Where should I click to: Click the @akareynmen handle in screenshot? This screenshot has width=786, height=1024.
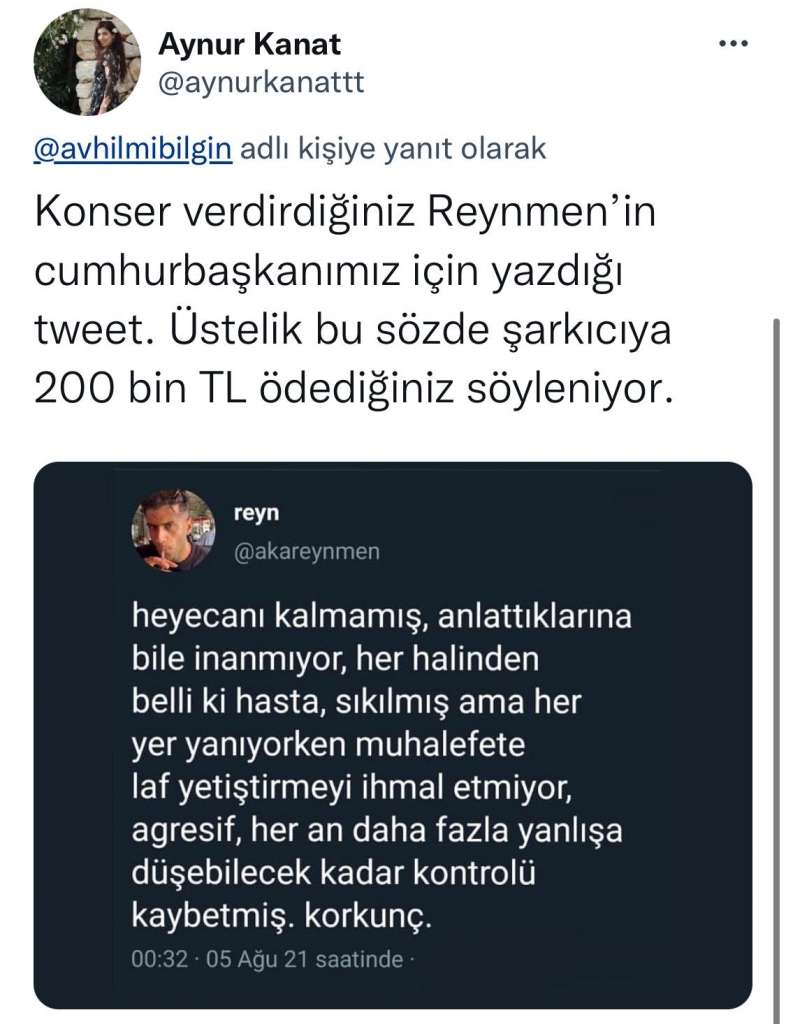[306, 551]
